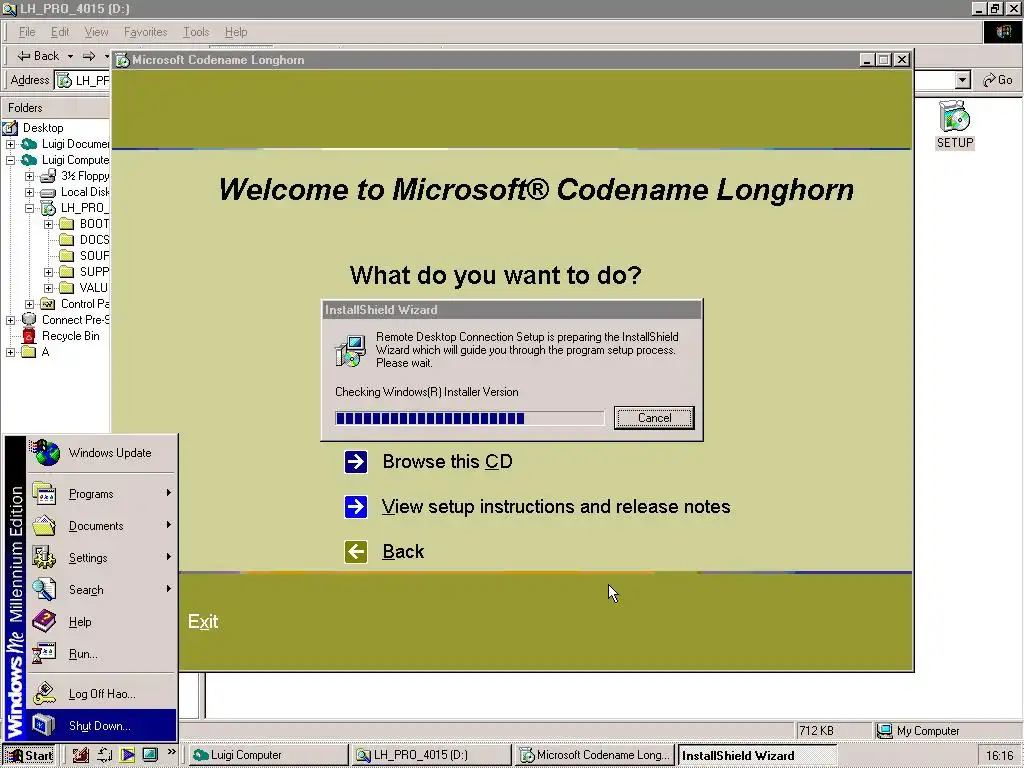
Task: Expand the Local Disk node
Action: tap(29, 192)
